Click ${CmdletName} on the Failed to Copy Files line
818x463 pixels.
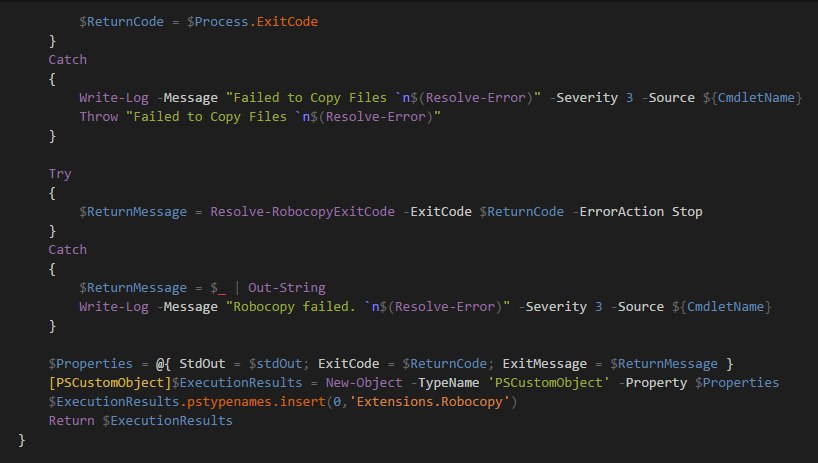752,98
